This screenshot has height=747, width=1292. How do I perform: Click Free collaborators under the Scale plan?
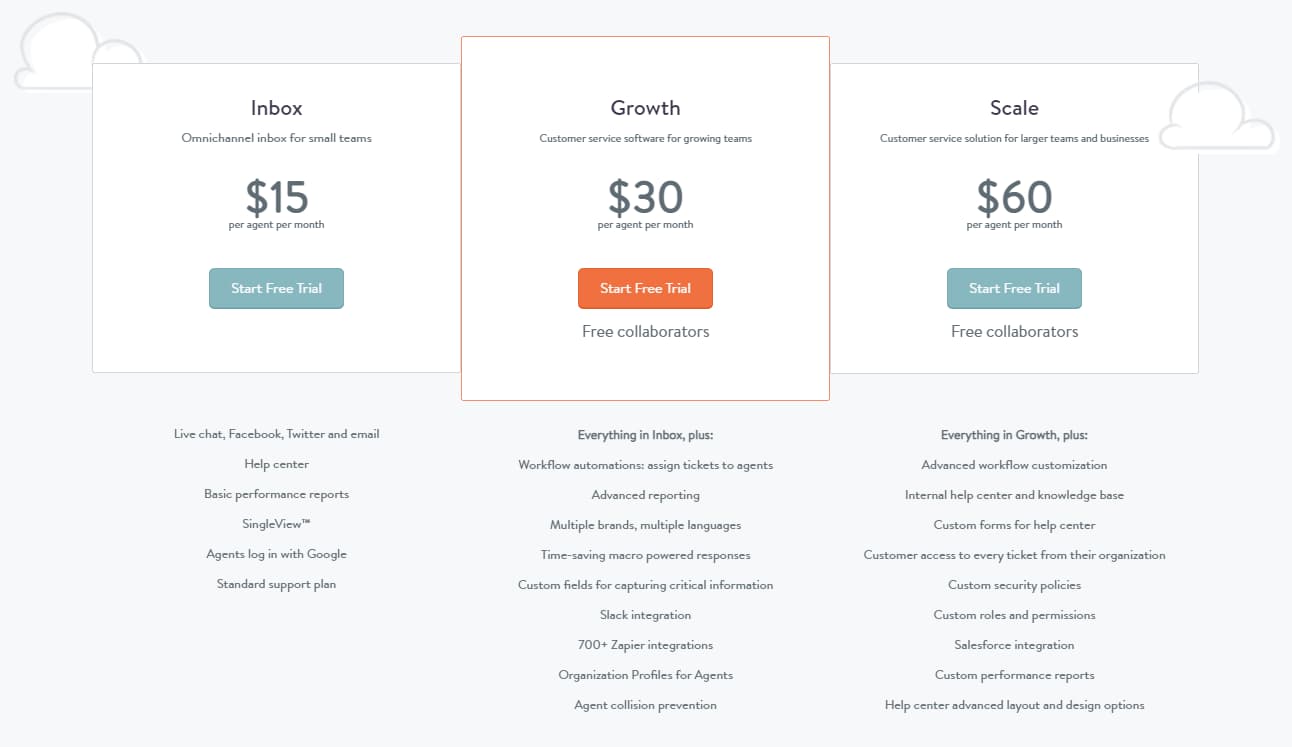point(1014,331)
